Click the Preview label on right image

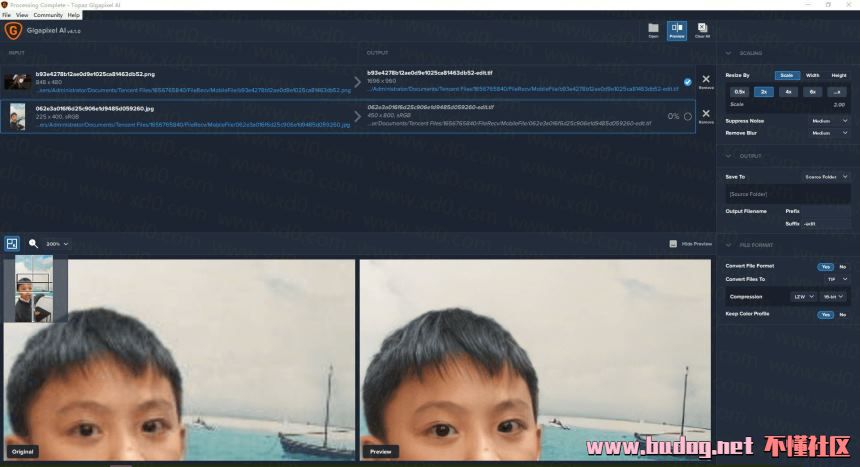(x=381, y=452)
